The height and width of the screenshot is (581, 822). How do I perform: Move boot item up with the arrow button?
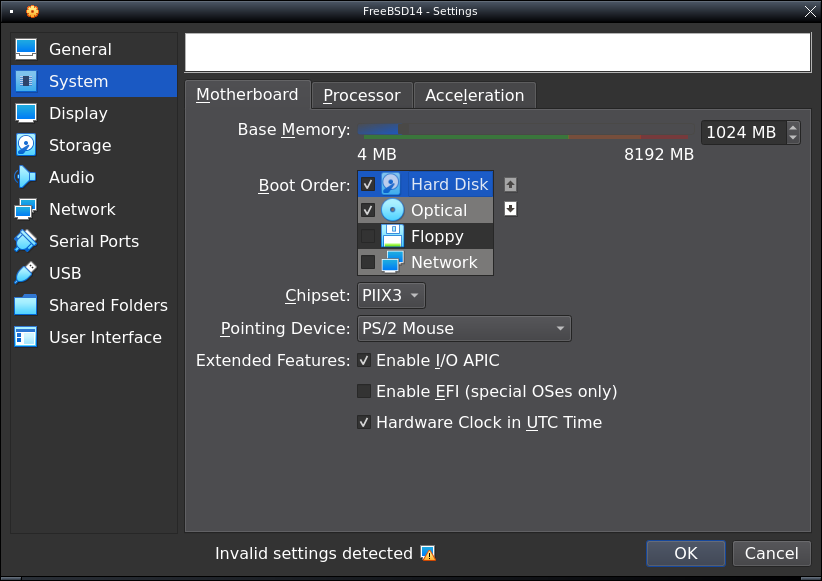(x=510, y=185)
